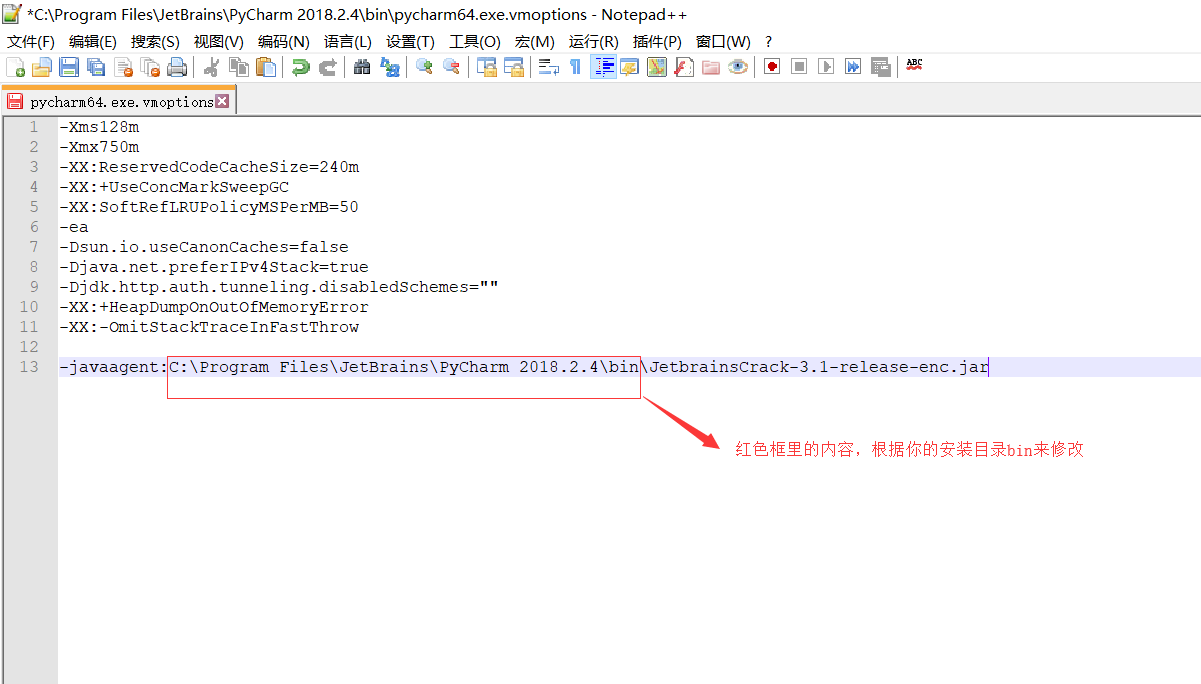Click the "-XX:ReservedCodeCacheSize=240m" line
Screen dimensions: 1201x684
pyautogui.click(x=209, y=167)
